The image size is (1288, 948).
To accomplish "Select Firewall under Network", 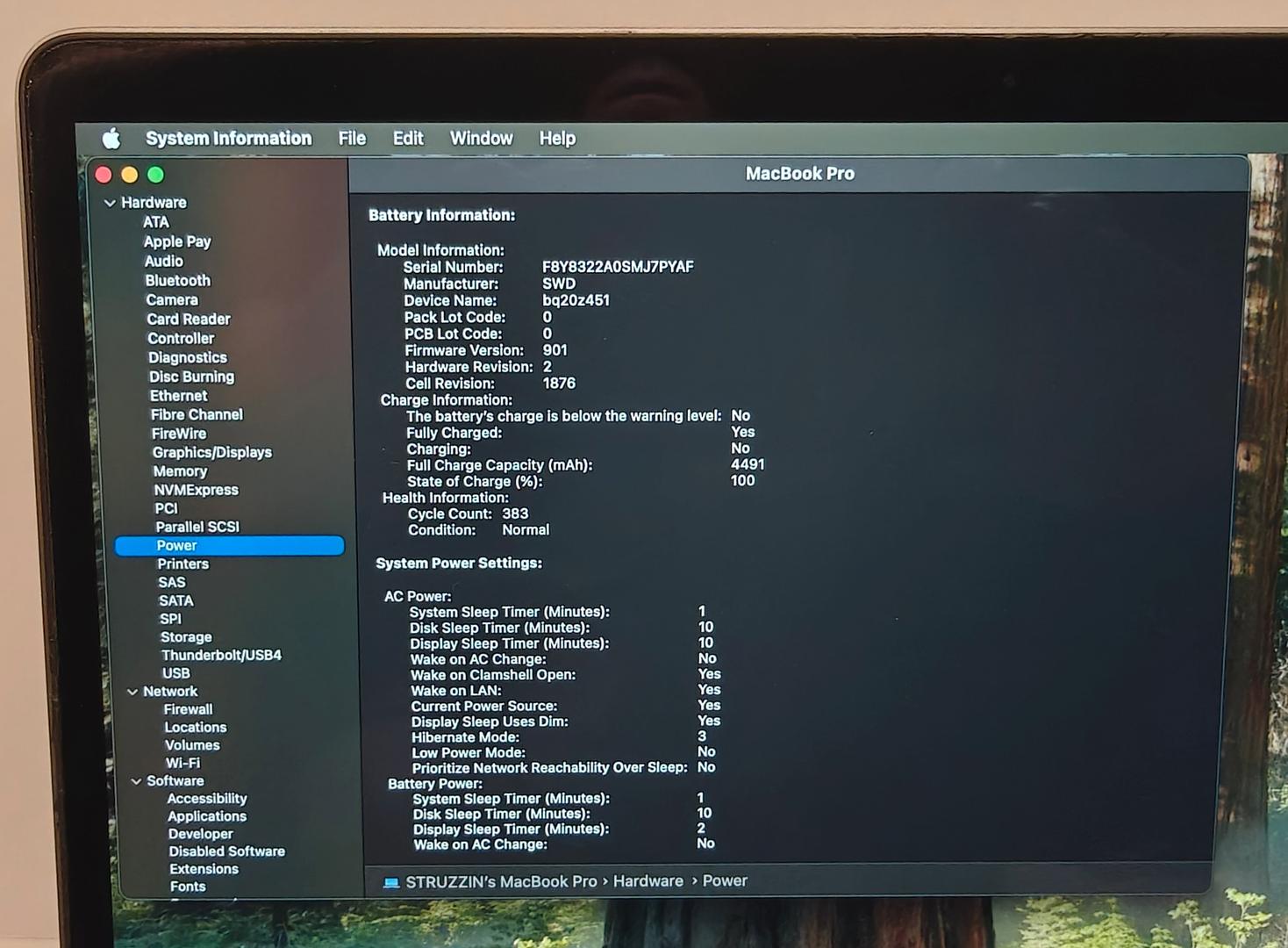I will point(189,709).
